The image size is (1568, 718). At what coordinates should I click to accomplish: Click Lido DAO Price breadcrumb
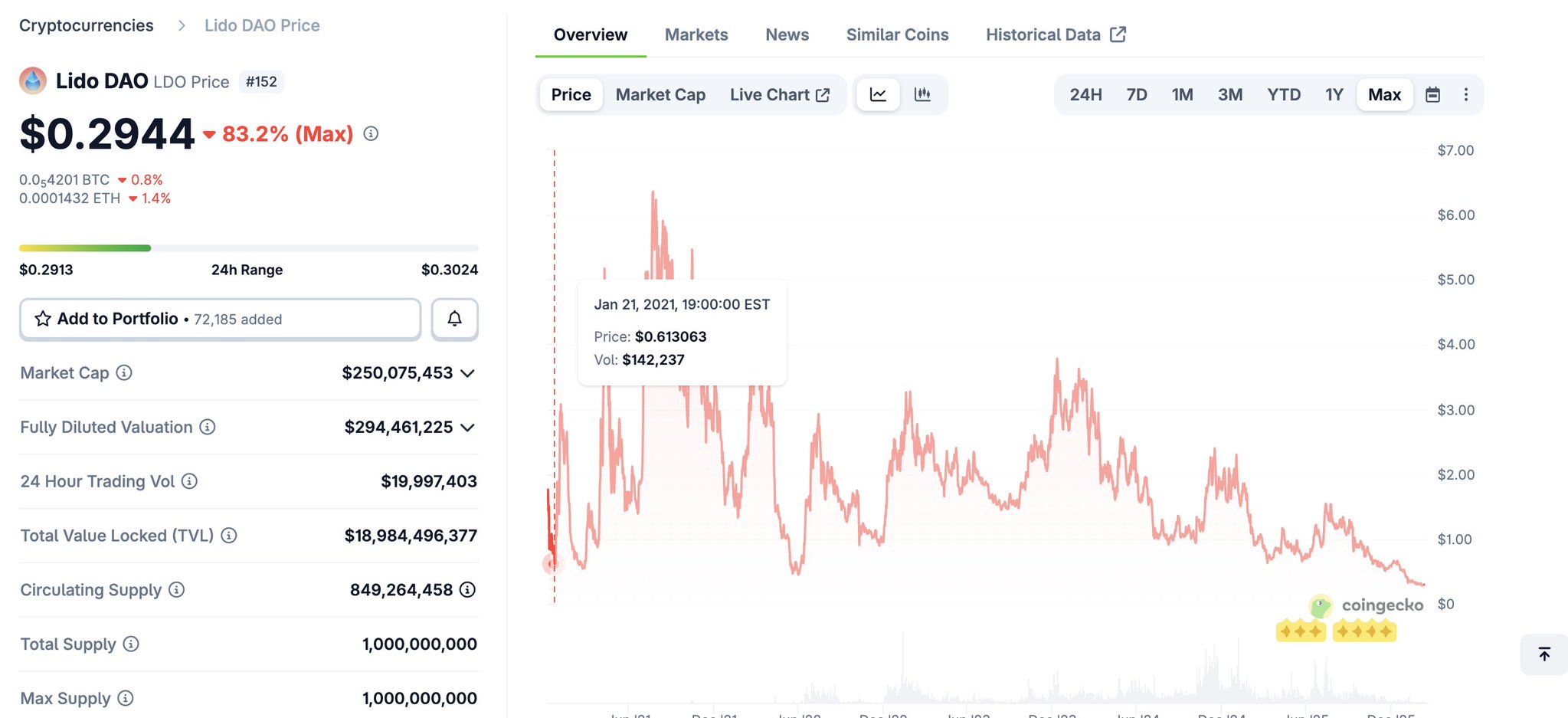(x=262, y=25)
